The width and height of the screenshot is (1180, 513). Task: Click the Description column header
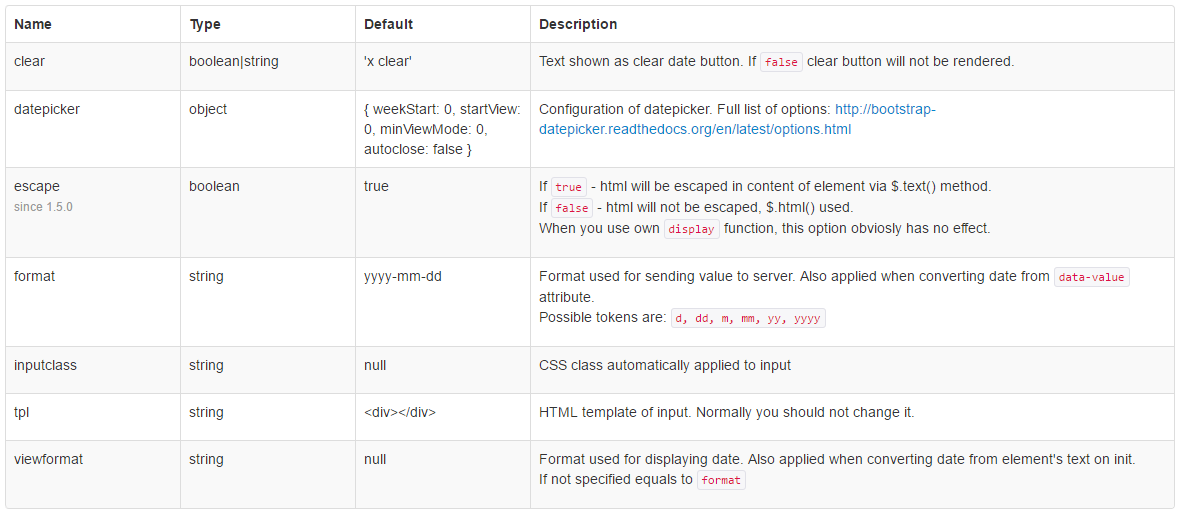point(578,24)
